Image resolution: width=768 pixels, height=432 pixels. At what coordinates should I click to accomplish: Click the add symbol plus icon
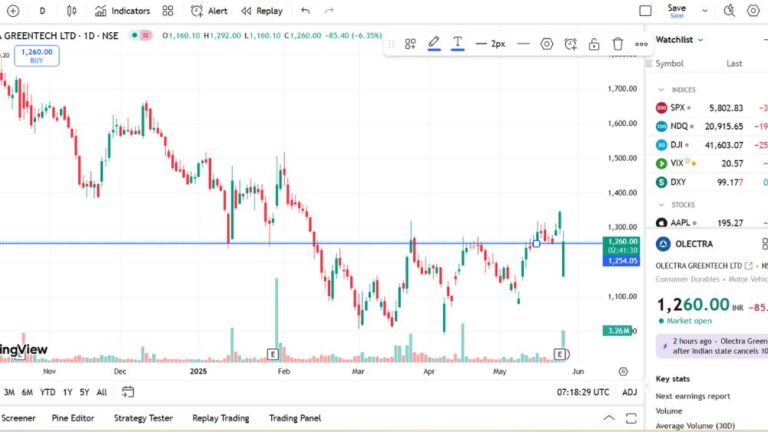[13, 11]
